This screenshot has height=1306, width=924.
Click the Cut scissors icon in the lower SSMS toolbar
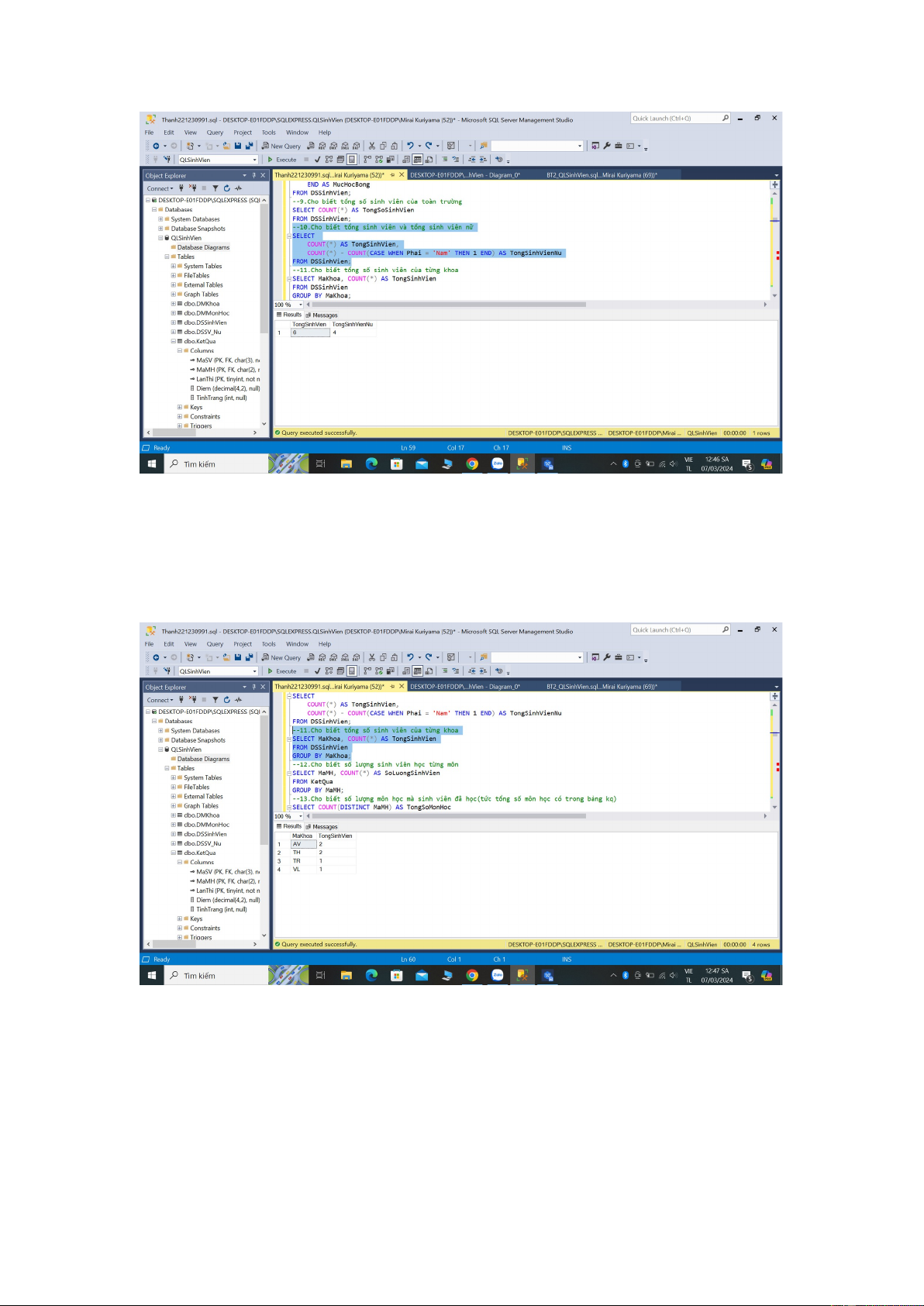(x=372, y=657)
